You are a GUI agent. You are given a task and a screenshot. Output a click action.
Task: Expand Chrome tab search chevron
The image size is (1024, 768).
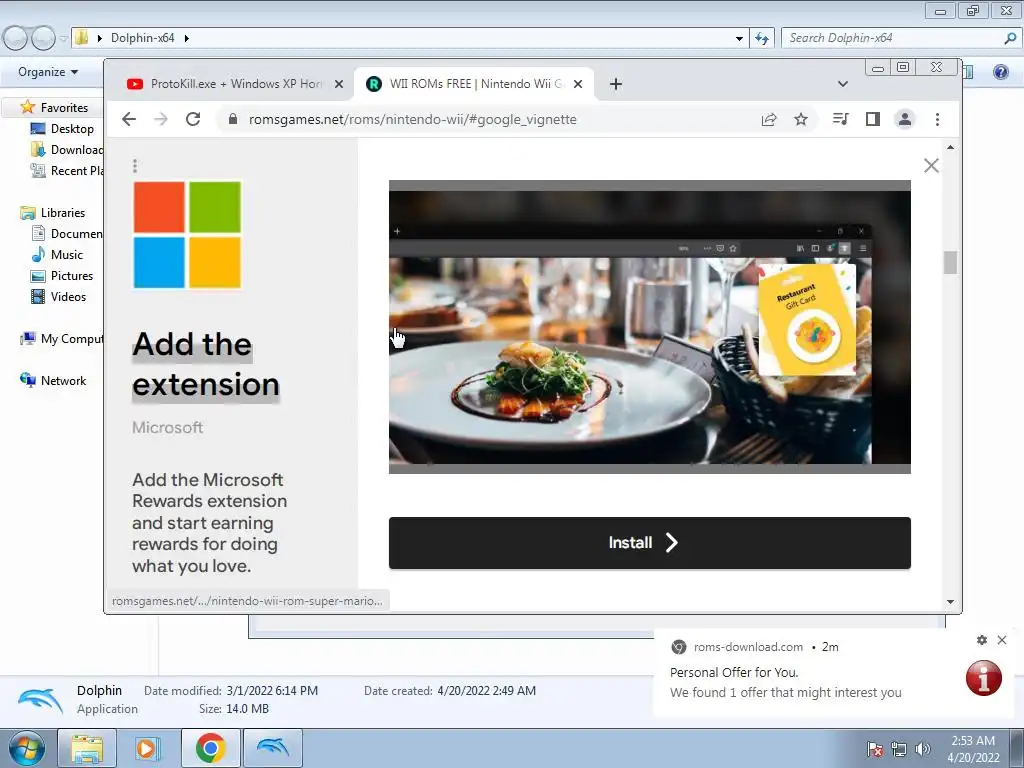(x=842, y=84)
